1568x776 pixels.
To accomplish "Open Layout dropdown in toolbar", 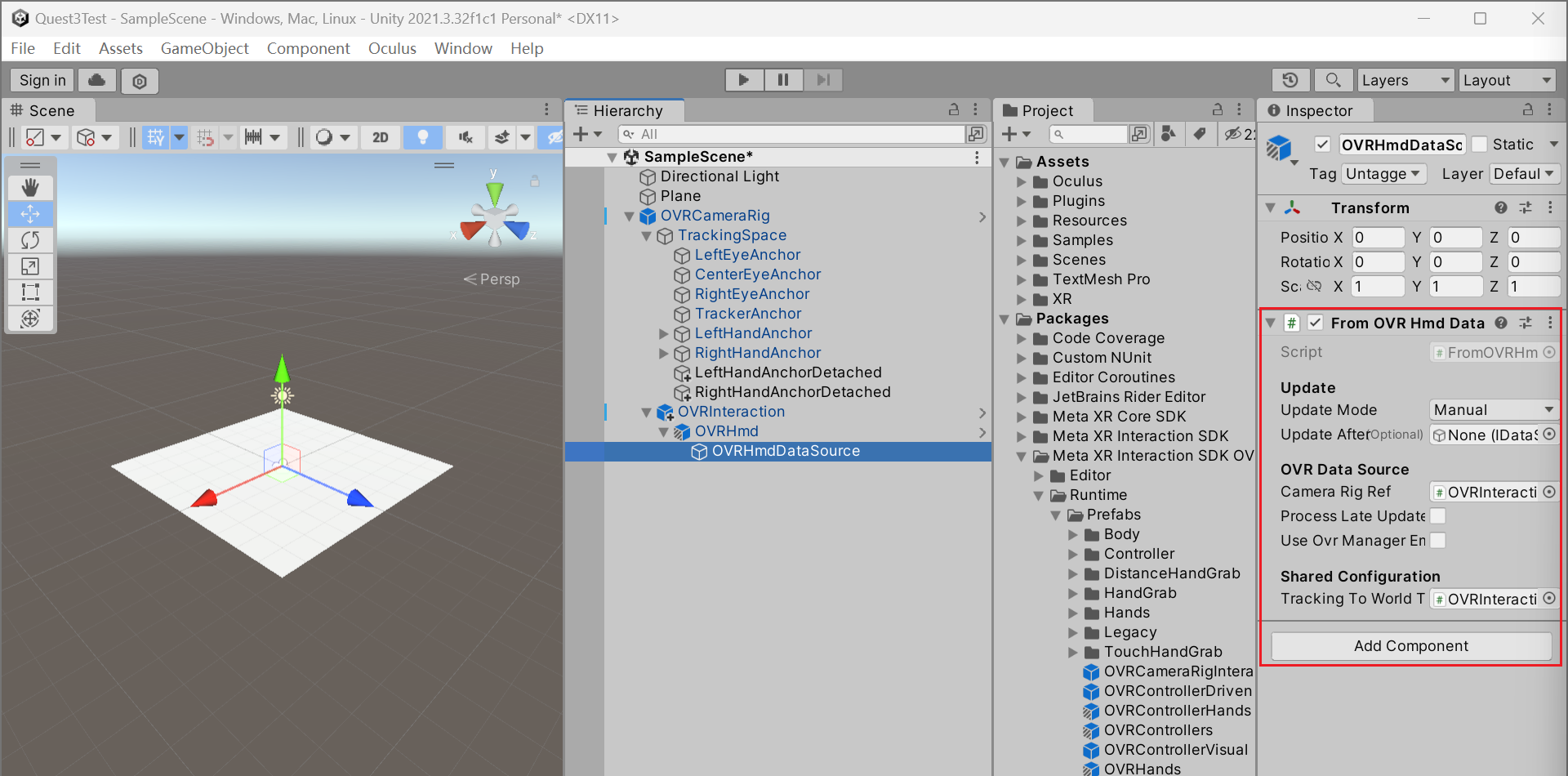I will tap(1507, 80).
